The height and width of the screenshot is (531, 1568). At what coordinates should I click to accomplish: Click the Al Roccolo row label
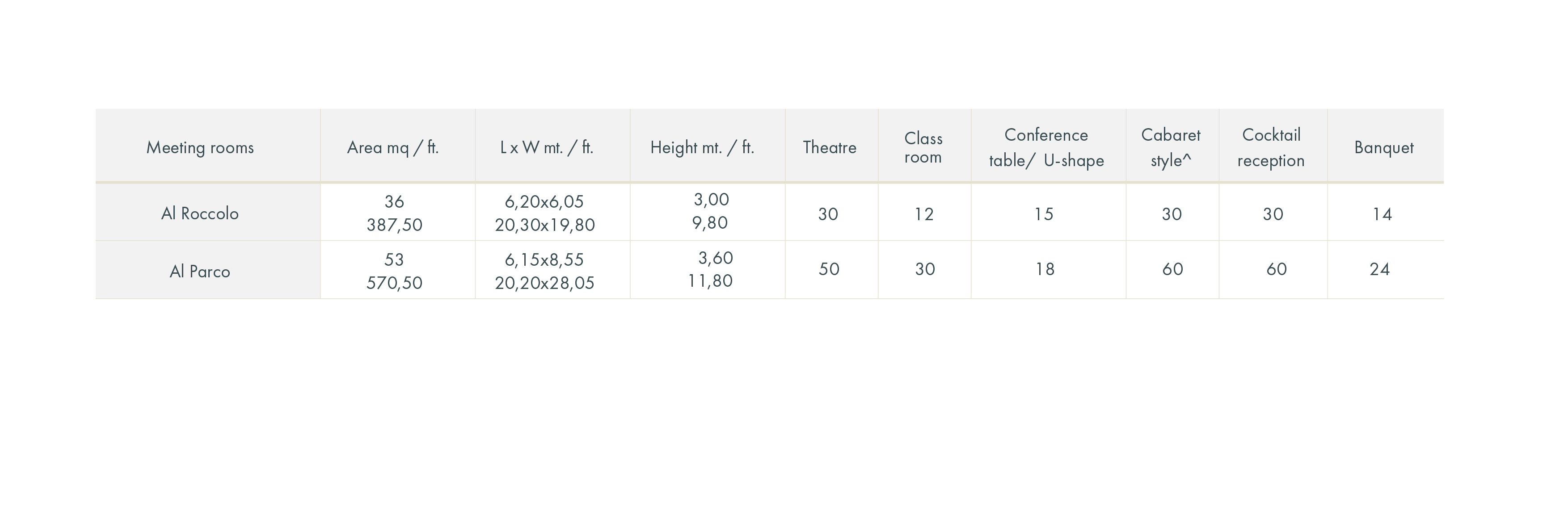point(200,213)
